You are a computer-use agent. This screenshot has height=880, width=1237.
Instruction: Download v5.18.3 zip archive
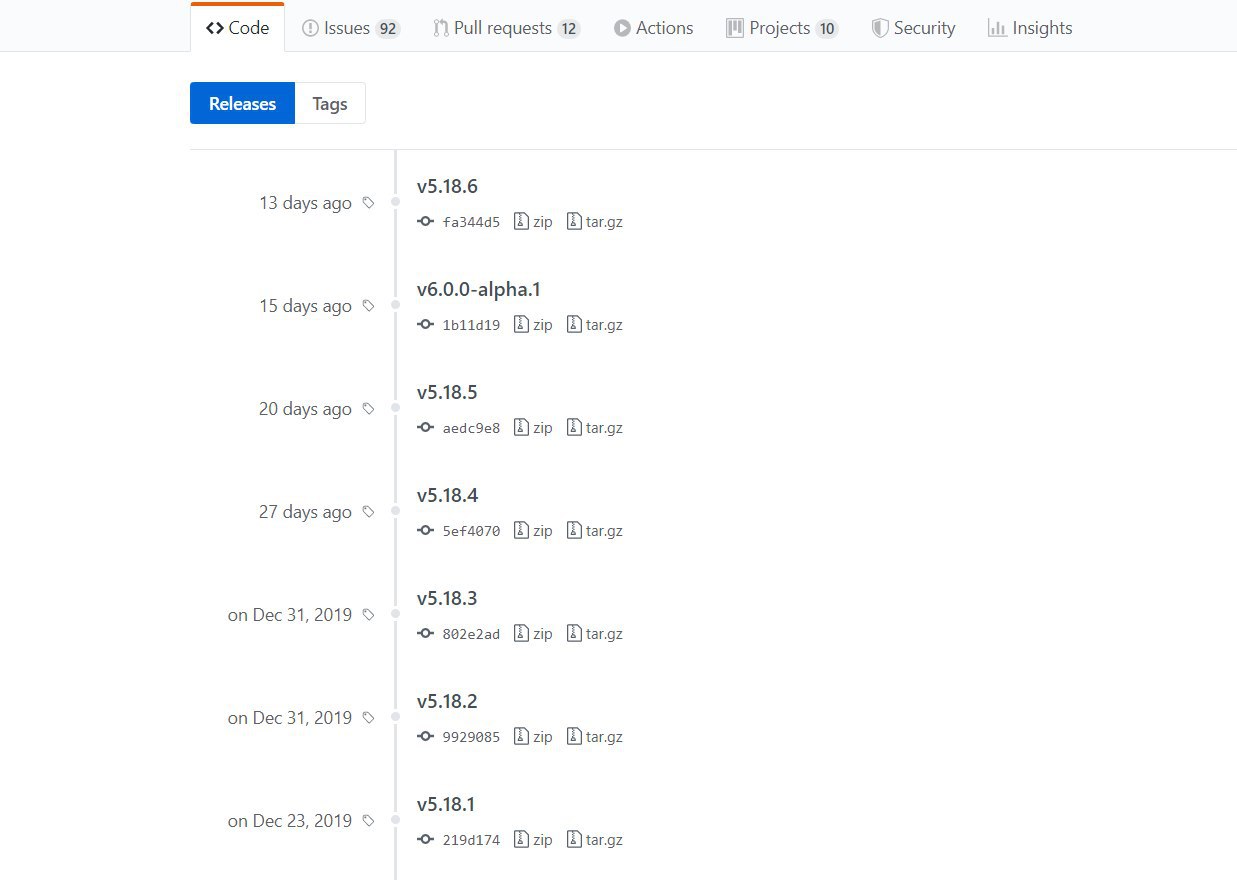pyautogui.click(x=533, y=634)
